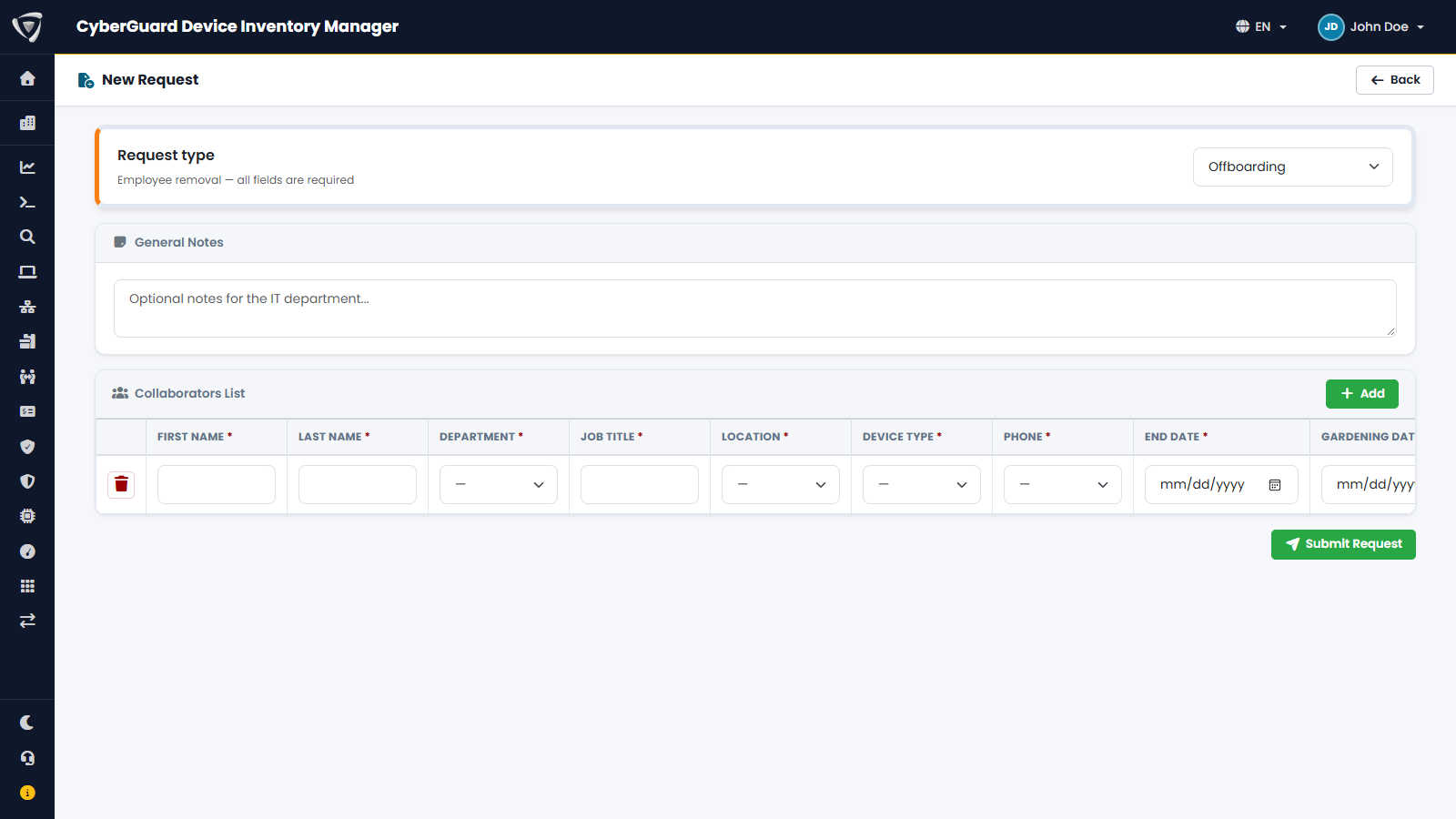Open the Location dropdown in collaborator row
The height and width of the screenshot is (819, 1456).
coord(781,485)
